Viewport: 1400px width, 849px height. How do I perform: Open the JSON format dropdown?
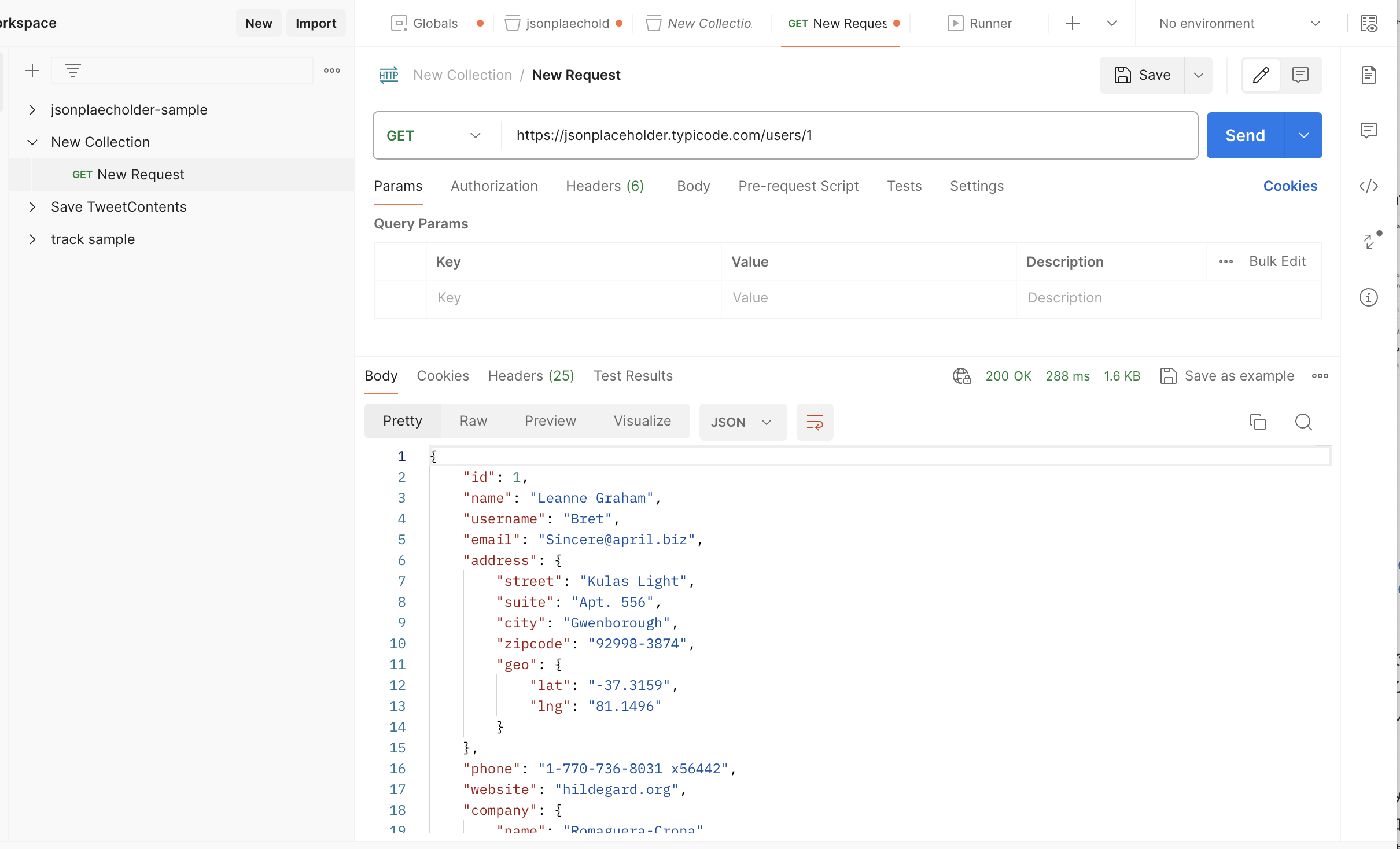pos(743,422)
